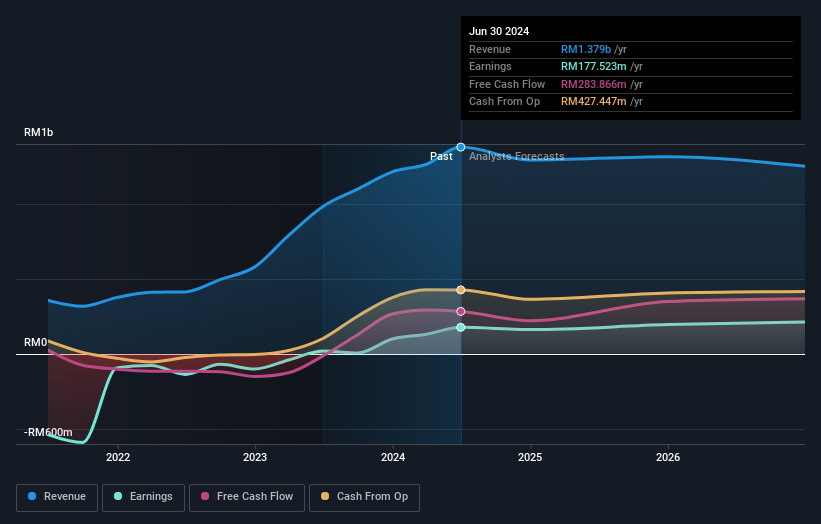Click the 2022 x-axis label
The width and height of the screenshot is (821, 524).
point(118,457)
